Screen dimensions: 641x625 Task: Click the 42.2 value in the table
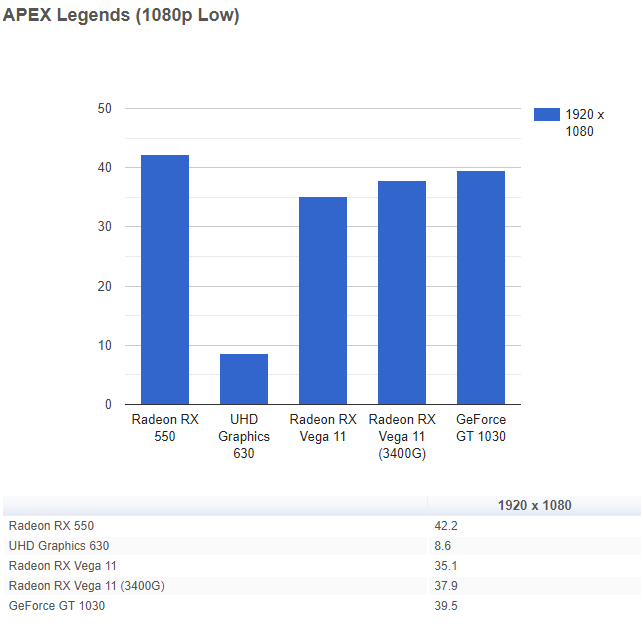(446, 525)
